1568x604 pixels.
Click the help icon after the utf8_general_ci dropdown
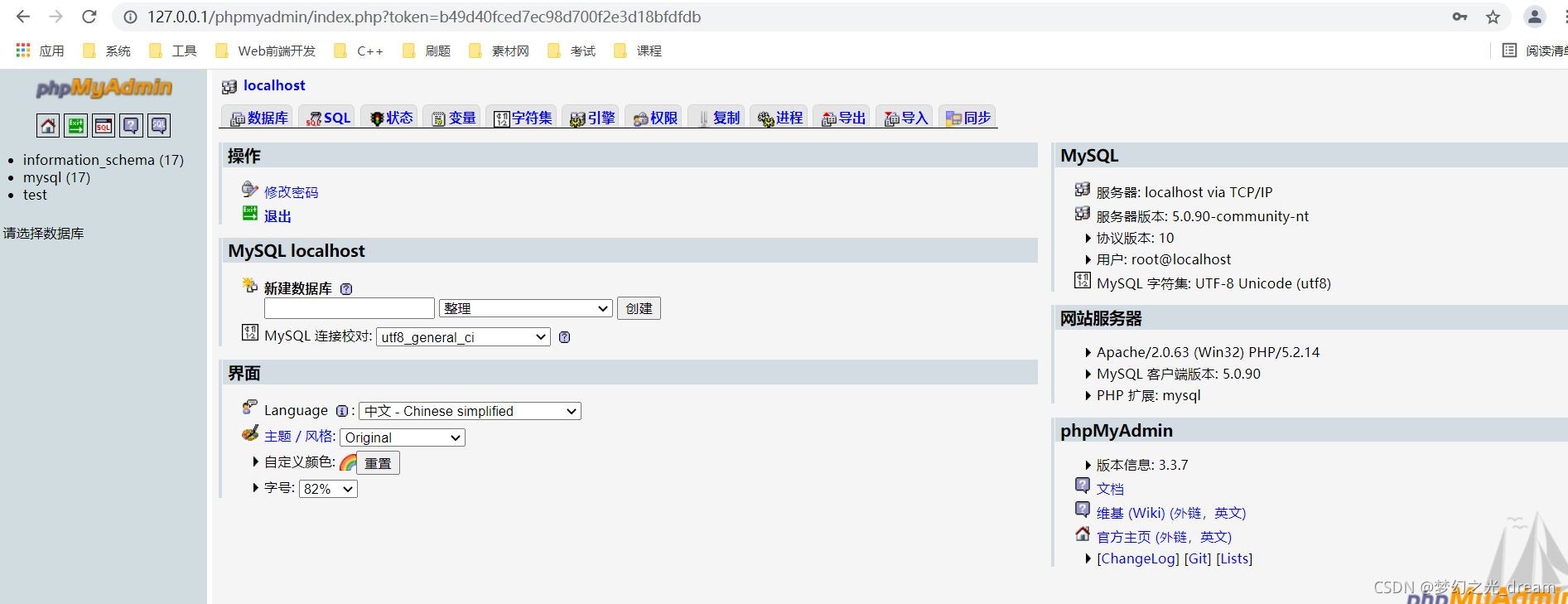coord(564,337)
